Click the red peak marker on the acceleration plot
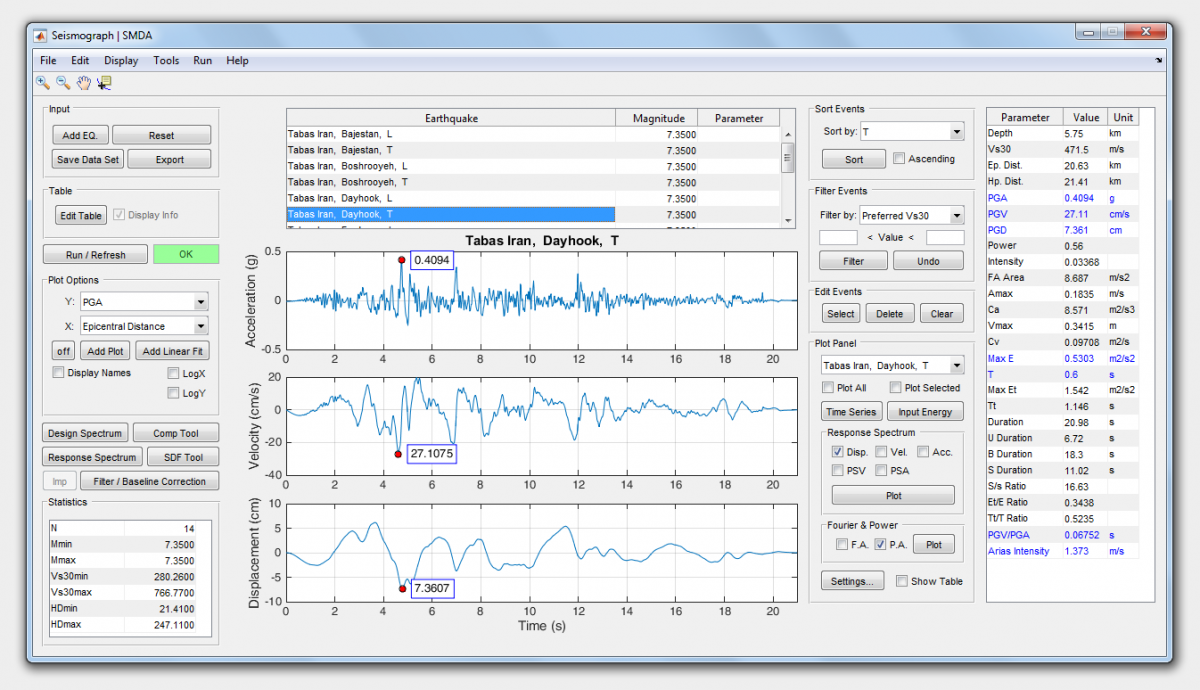 point(402,260)
